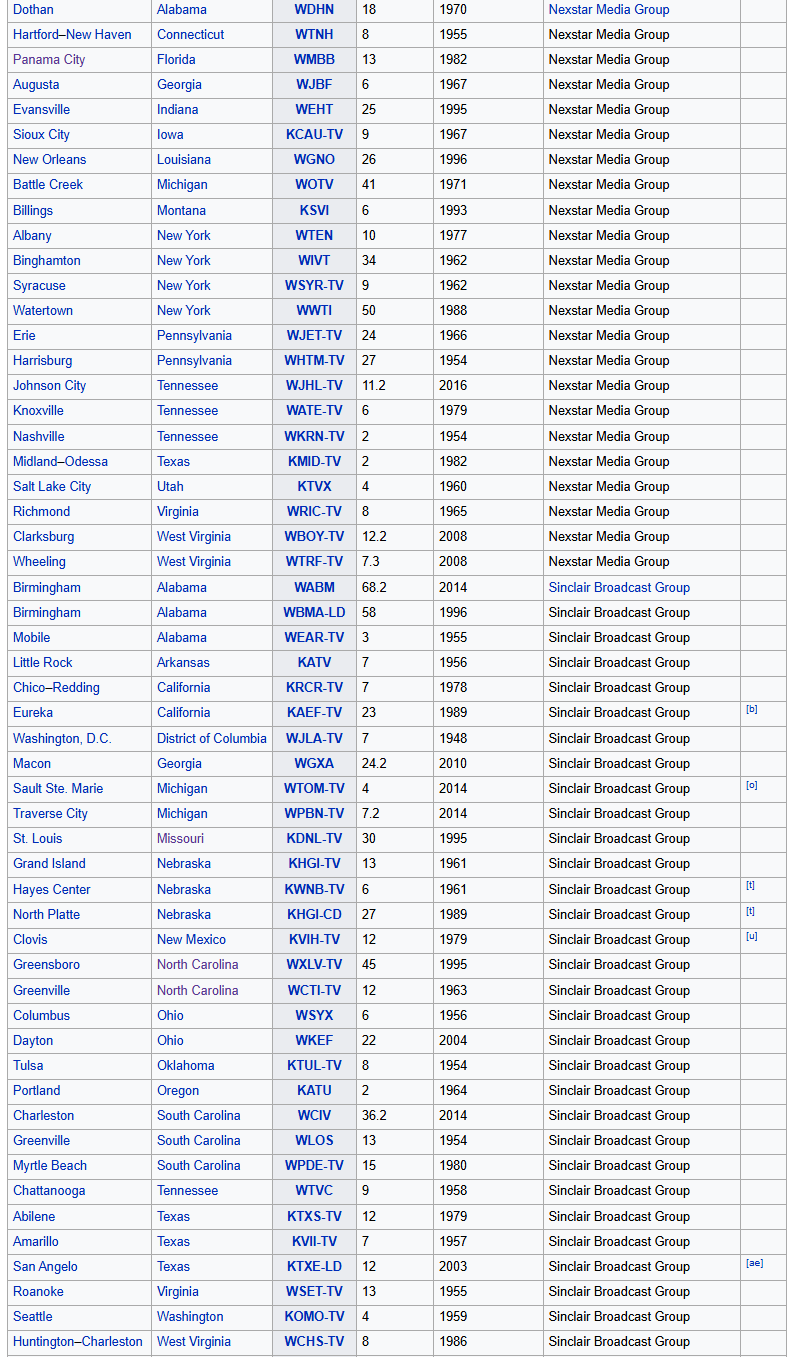Open the Binghamton city link
This screenshot has height=1357, width=790.
click(x=47, y=260)
